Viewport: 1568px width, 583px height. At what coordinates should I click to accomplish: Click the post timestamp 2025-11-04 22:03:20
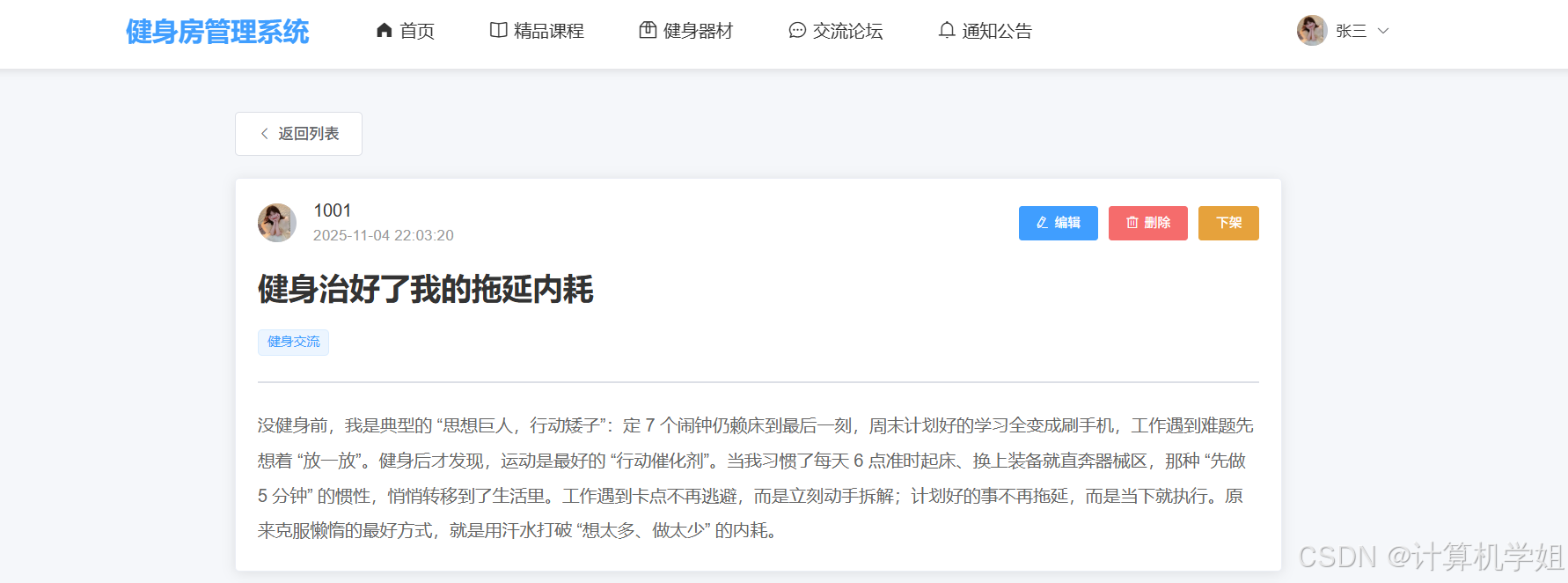pyautogui.click(x=384, y=235)
